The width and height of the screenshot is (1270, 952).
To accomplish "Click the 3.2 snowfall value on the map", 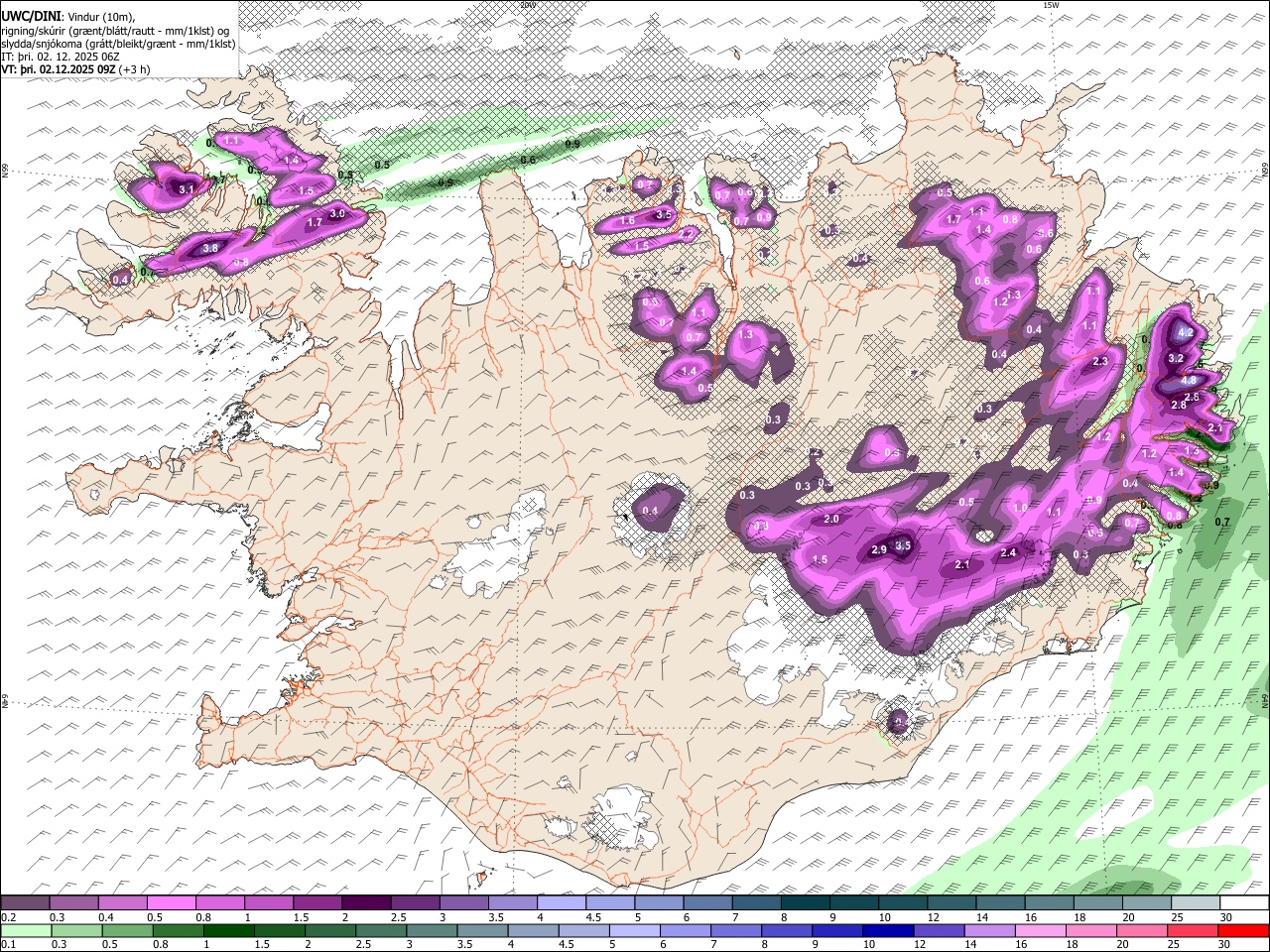I will pyautogui.click(x=1177, y=358).
